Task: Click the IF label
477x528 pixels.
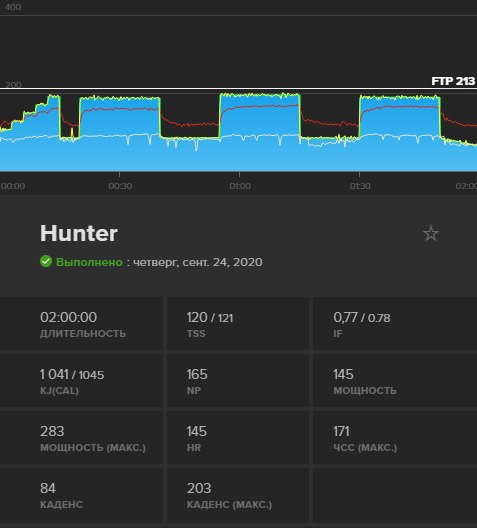Action: pos(338,334)
